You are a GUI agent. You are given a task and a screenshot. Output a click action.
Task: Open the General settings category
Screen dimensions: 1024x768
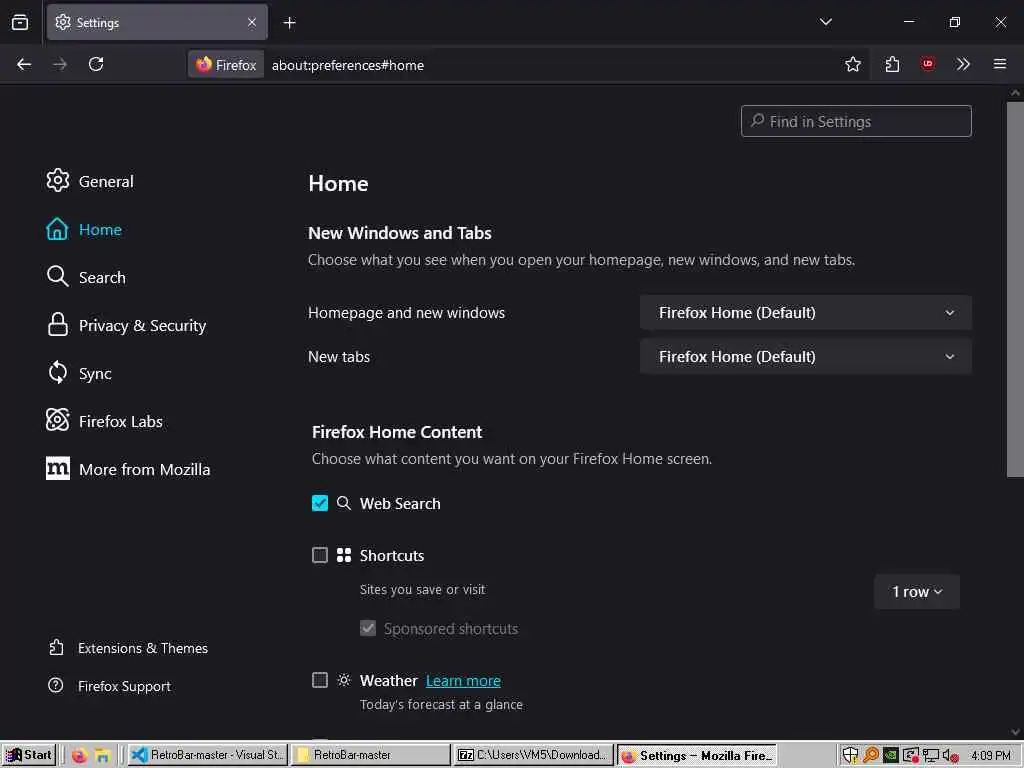[90, 181]
